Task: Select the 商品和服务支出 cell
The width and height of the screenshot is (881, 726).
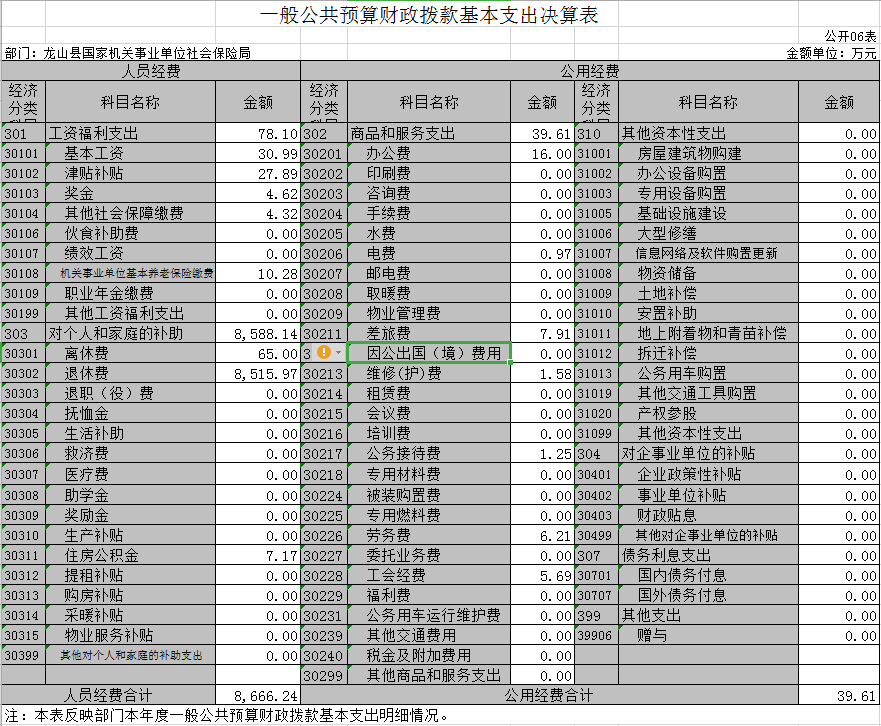Action: tap(429, 133)
